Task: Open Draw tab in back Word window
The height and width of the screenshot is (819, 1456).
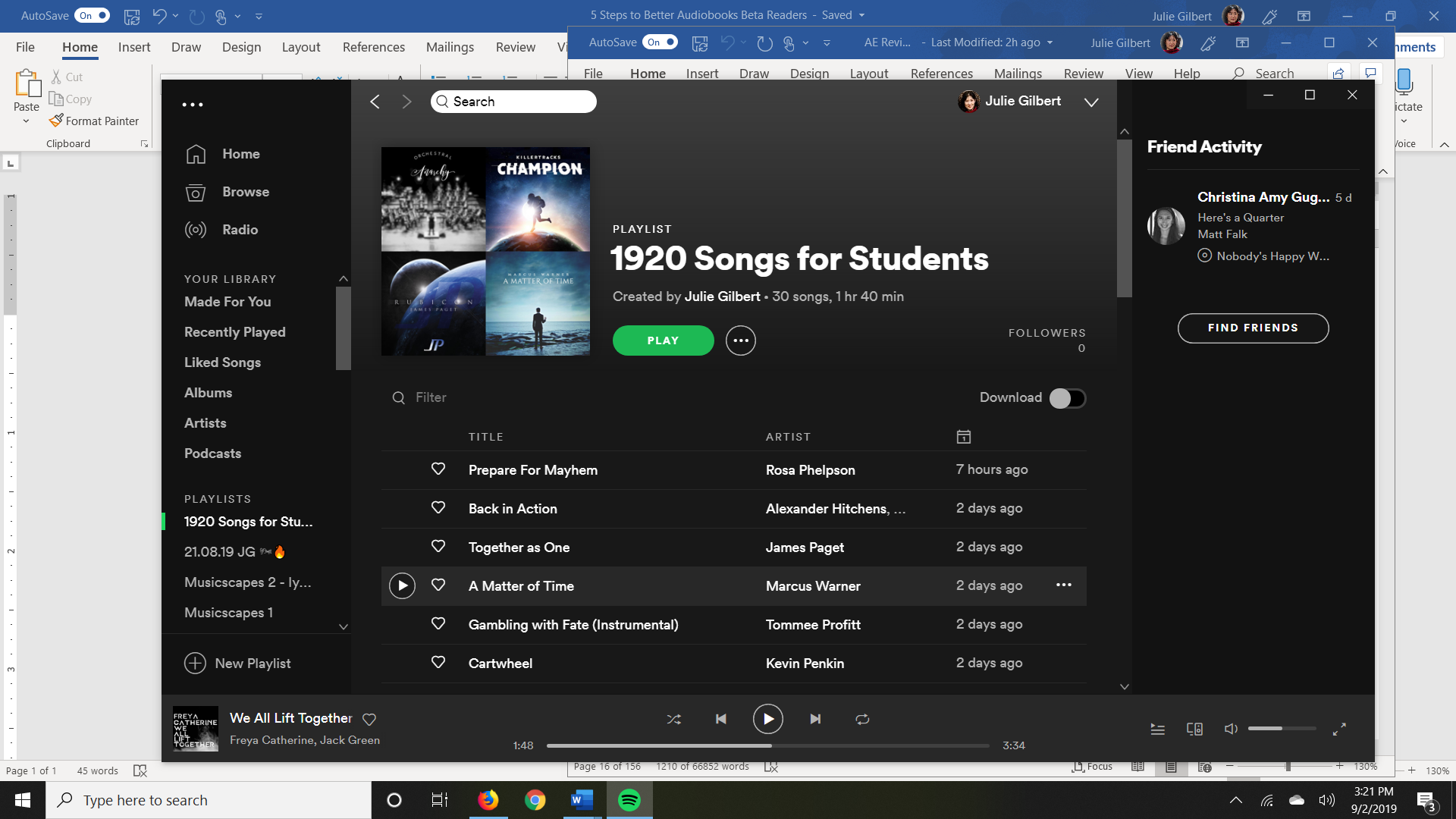Action: [186, 47]
